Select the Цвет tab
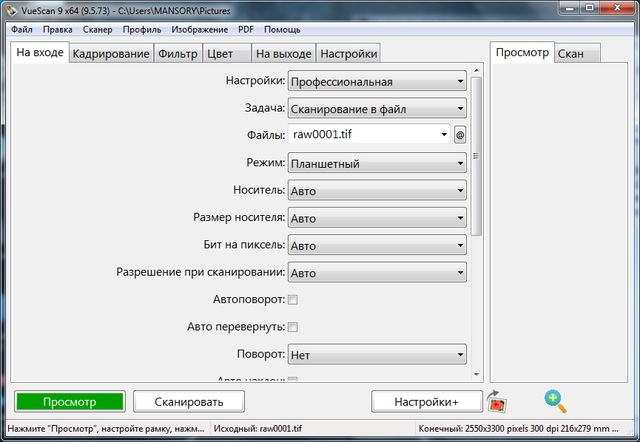Image resolution: width=640 pixels, height=442 pixels. tap(225, 53)
